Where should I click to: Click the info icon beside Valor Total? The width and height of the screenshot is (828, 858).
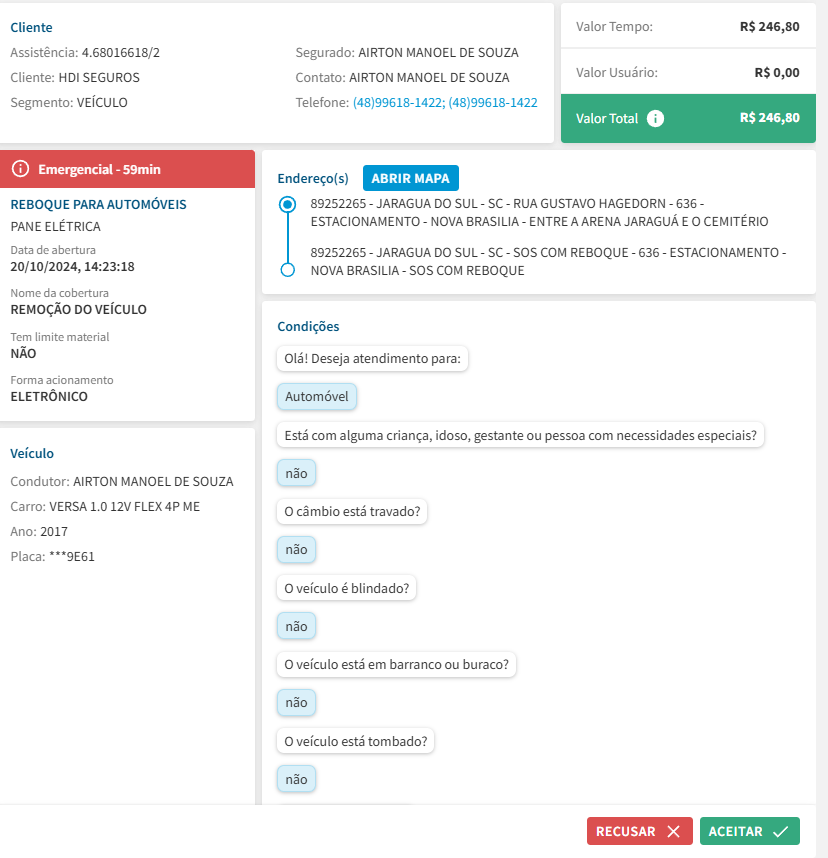click(x=655, y=118)
